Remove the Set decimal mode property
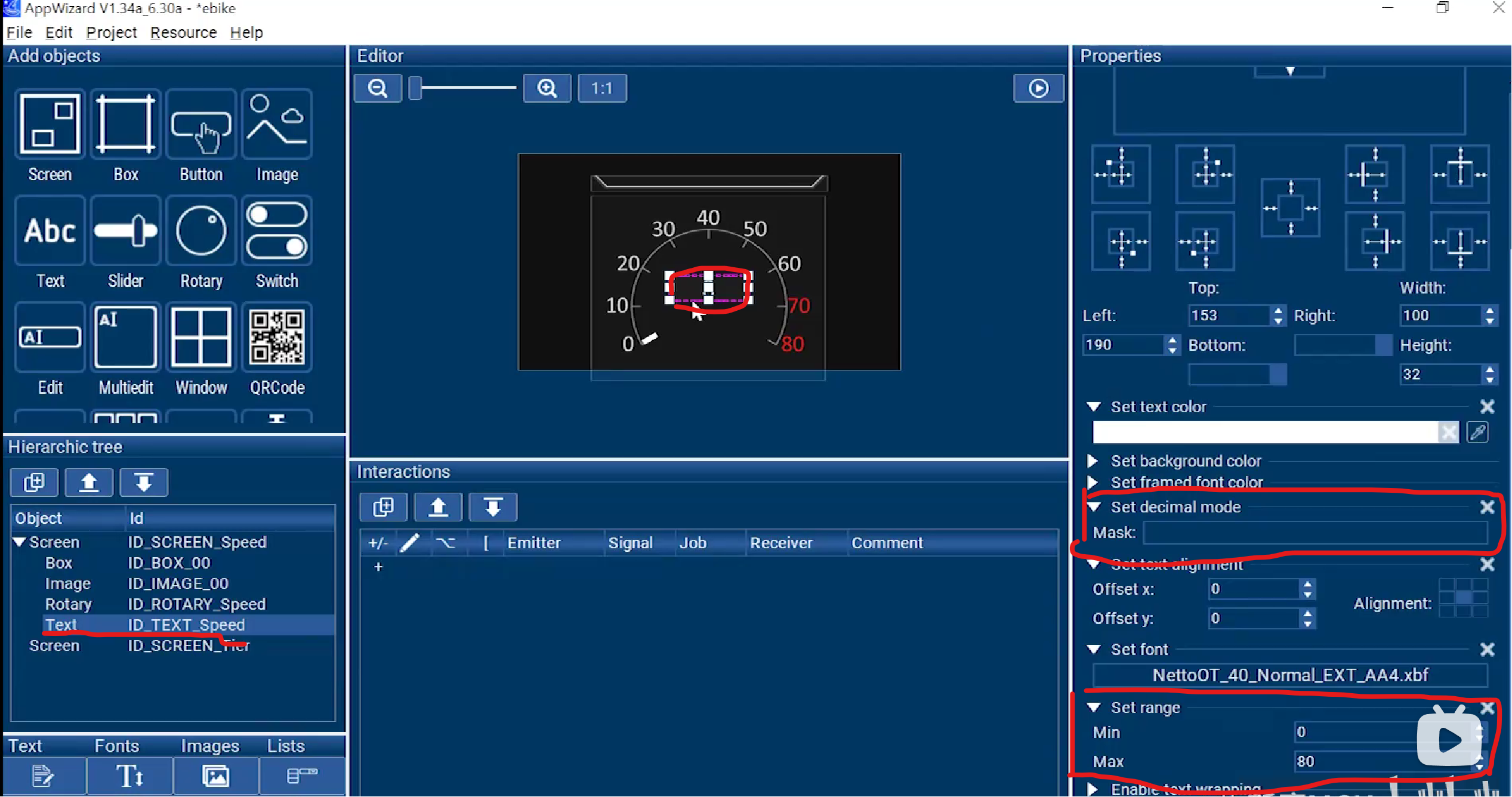Screen dimensions: 1512x797 (x=1487, y=507)
